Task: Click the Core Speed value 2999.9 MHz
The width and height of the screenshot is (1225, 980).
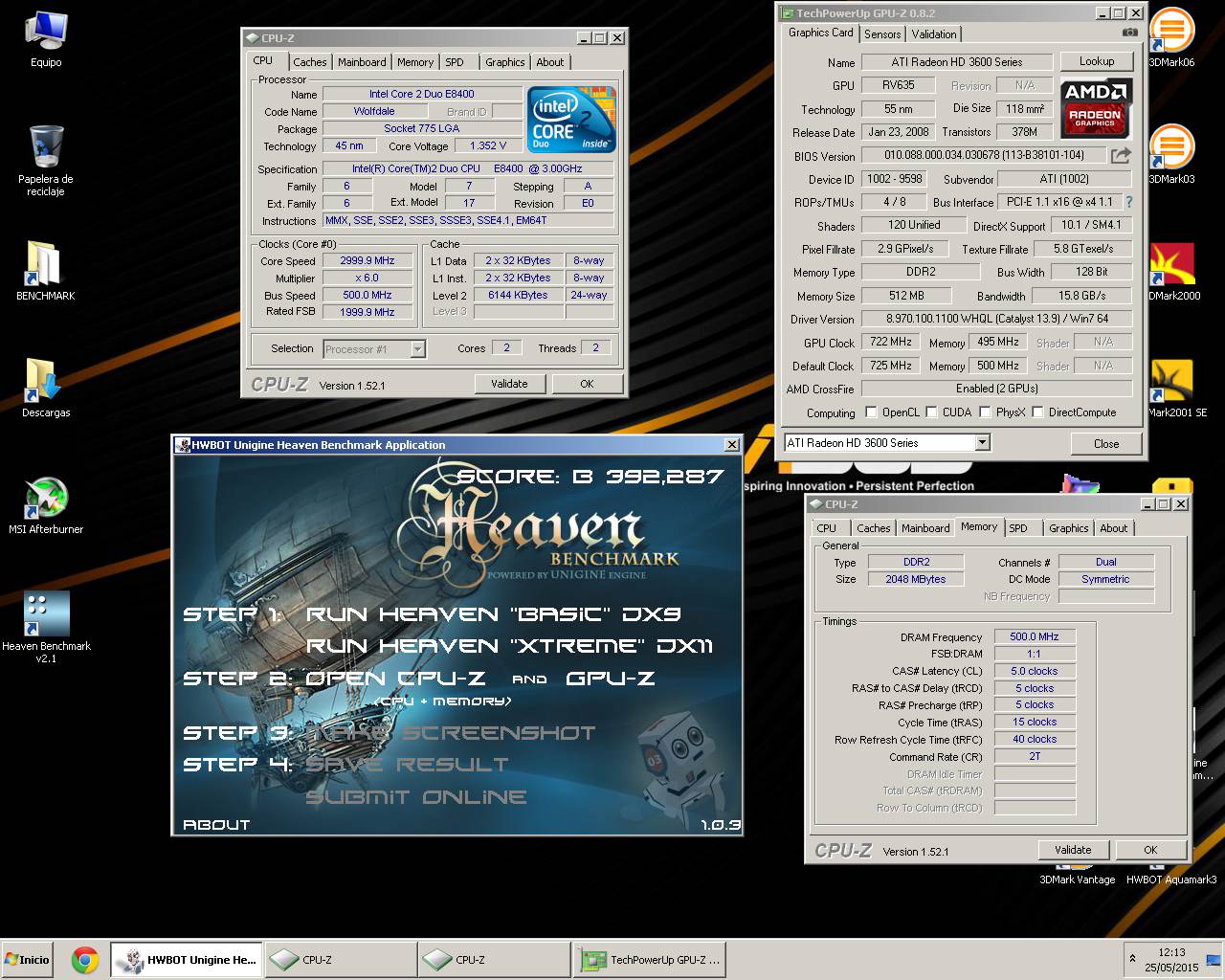Action: point(367,260)
